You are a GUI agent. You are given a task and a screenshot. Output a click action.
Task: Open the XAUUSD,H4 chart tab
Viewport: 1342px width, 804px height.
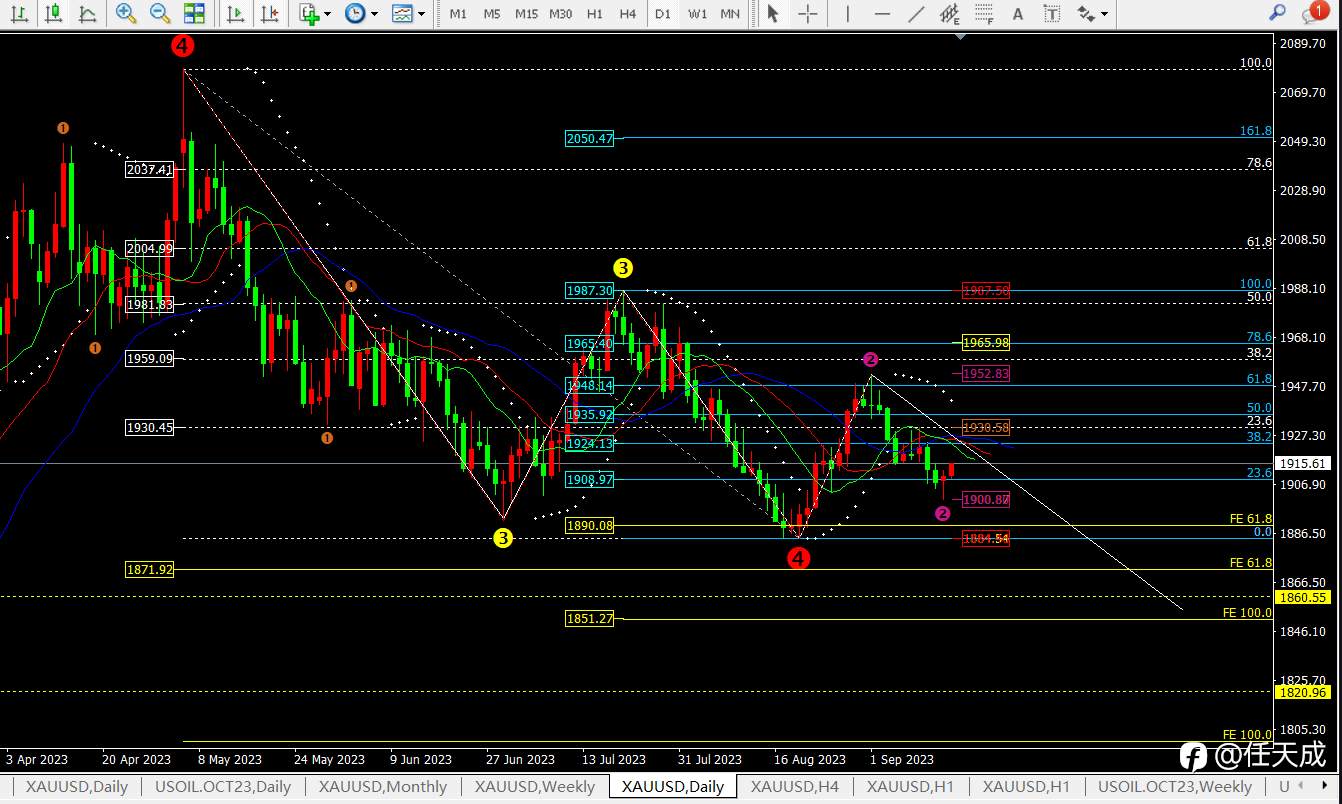click(x=795, y=786)
